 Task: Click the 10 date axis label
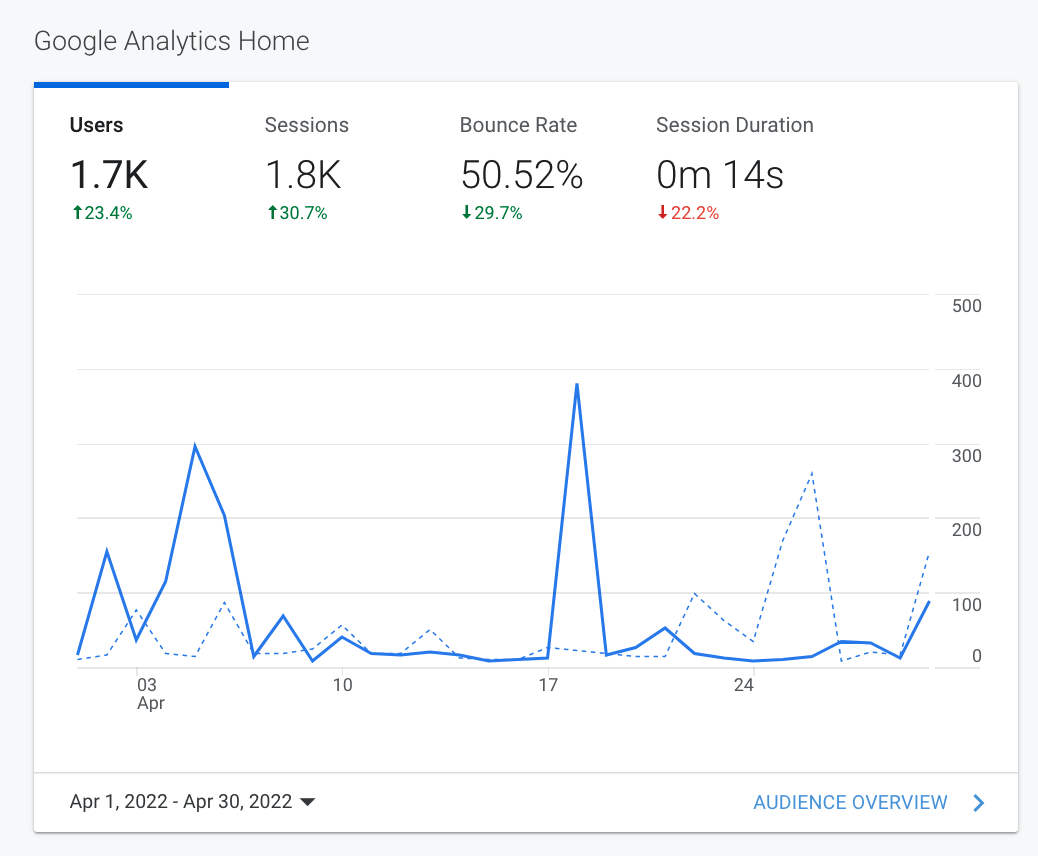(x=342, y=685)
